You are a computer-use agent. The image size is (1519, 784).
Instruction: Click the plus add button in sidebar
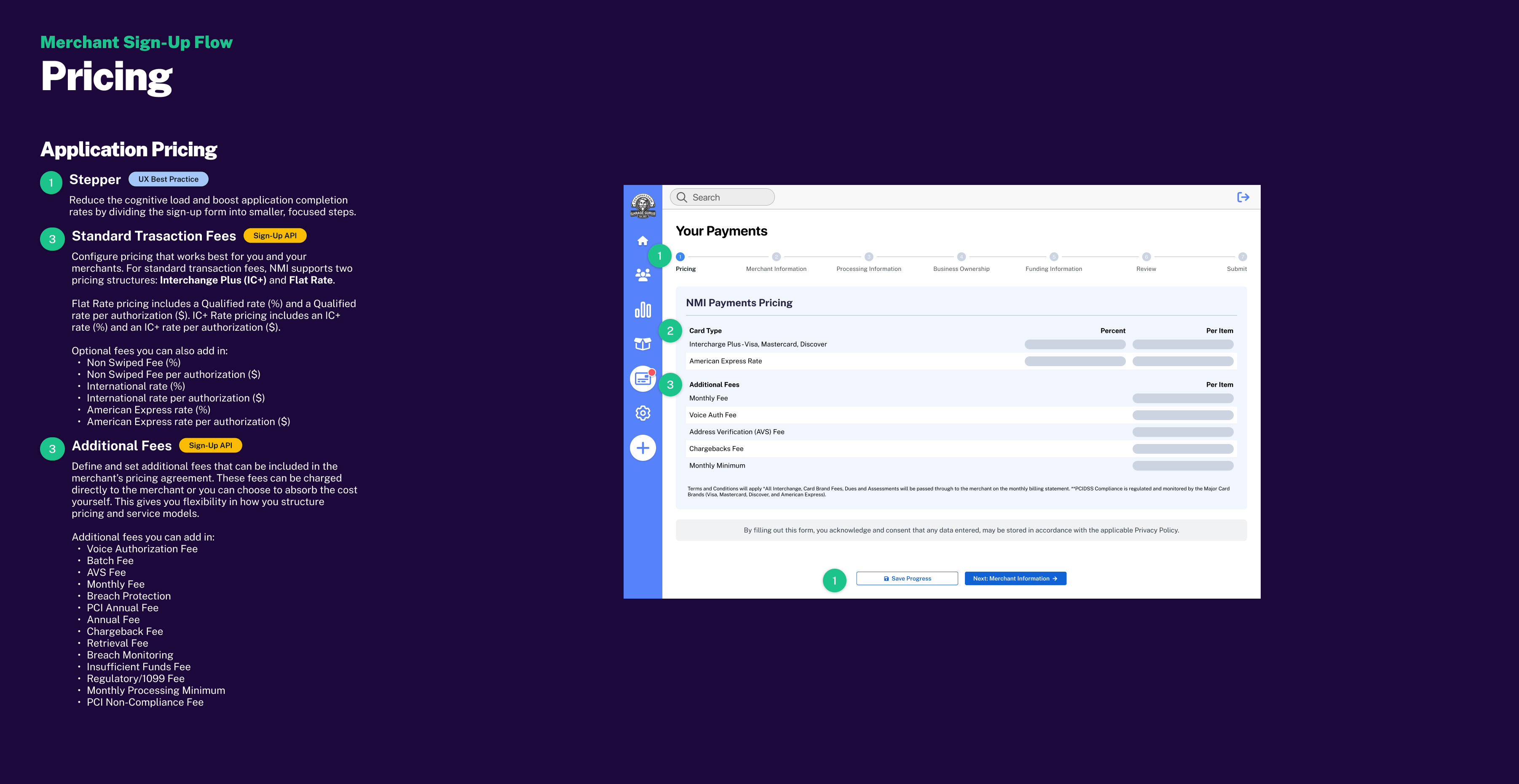(643, 448)
